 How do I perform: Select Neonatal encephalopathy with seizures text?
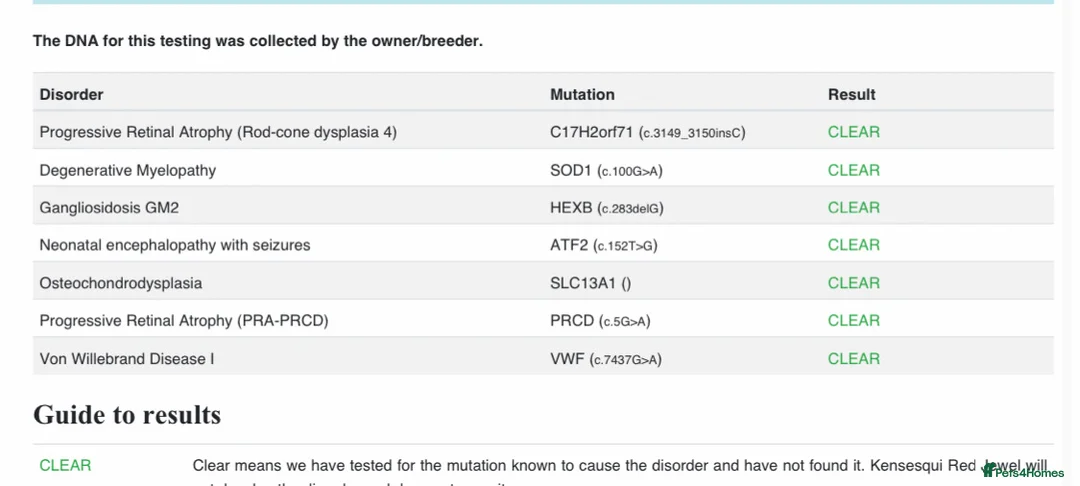tap(174, 245)
